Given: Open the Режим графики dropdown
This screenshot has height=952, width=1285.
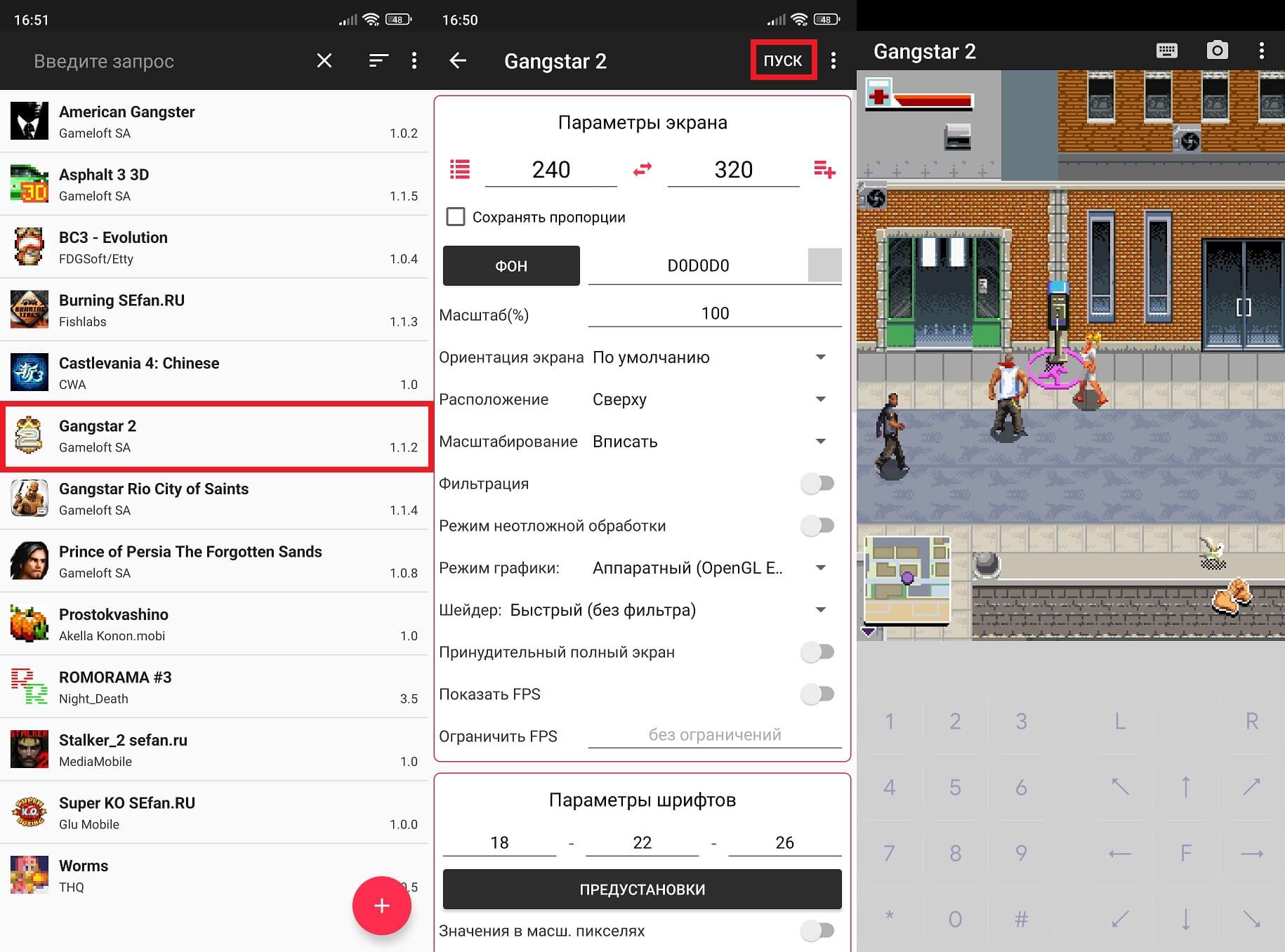Looking at the screenshot, I should [715, 568].
